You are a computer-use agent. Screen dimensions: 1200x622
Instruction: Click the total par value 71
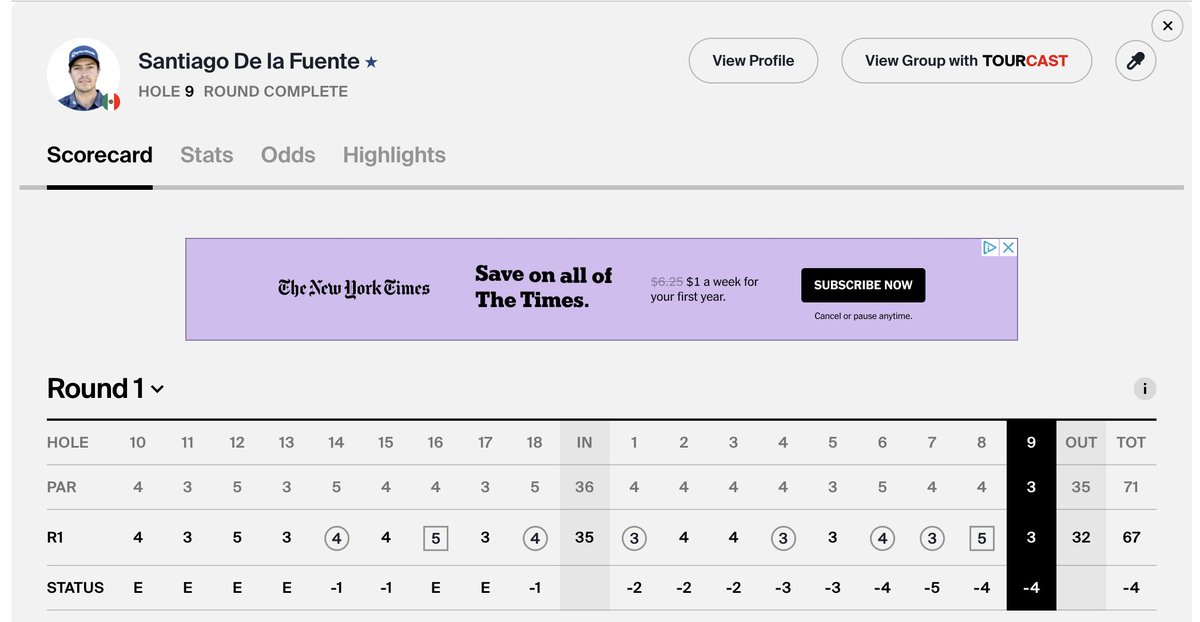click(1131, 488)
